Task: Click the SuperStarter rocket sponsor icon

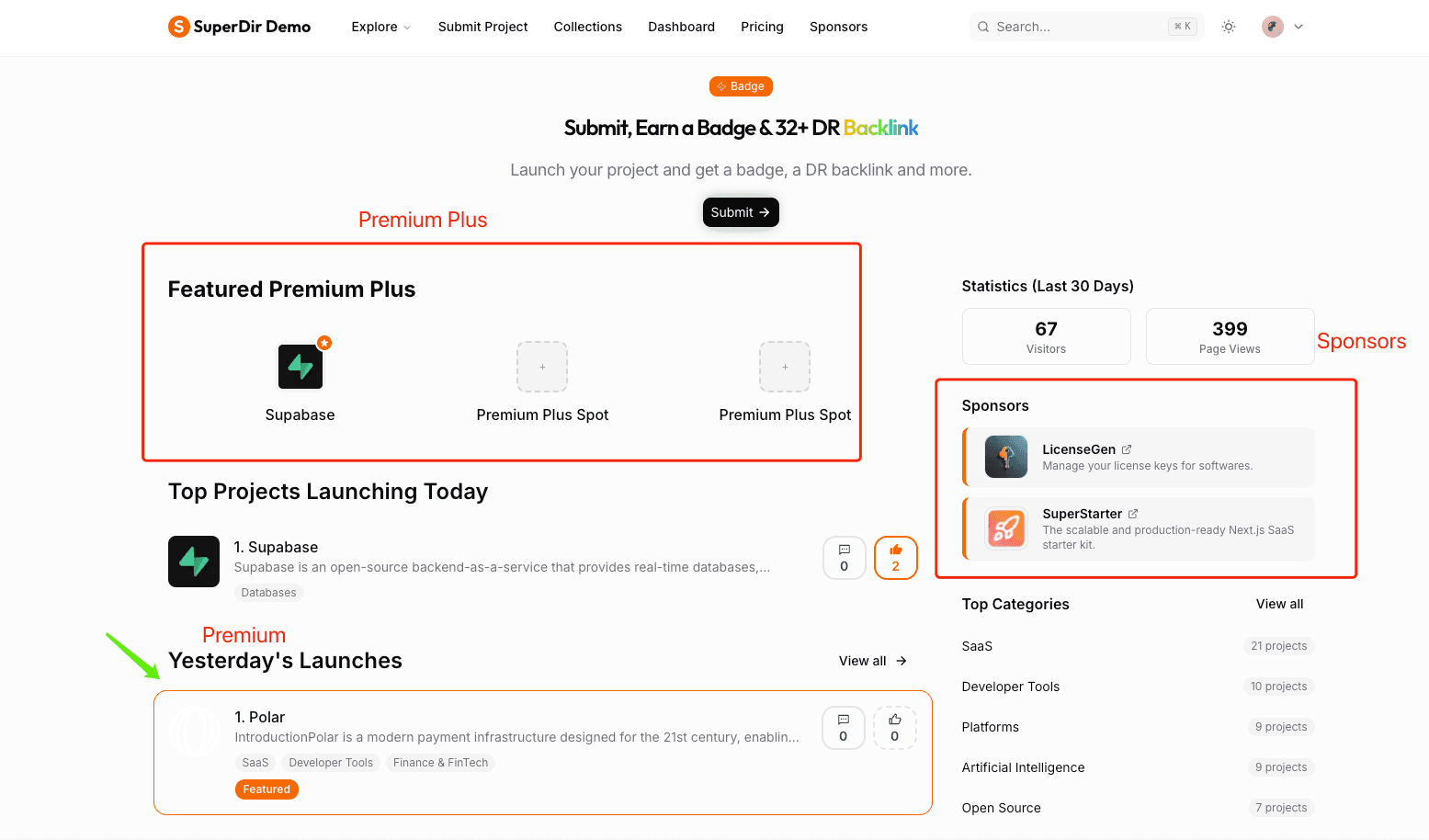Action: pyautogui.click(x=1006, y=528)
